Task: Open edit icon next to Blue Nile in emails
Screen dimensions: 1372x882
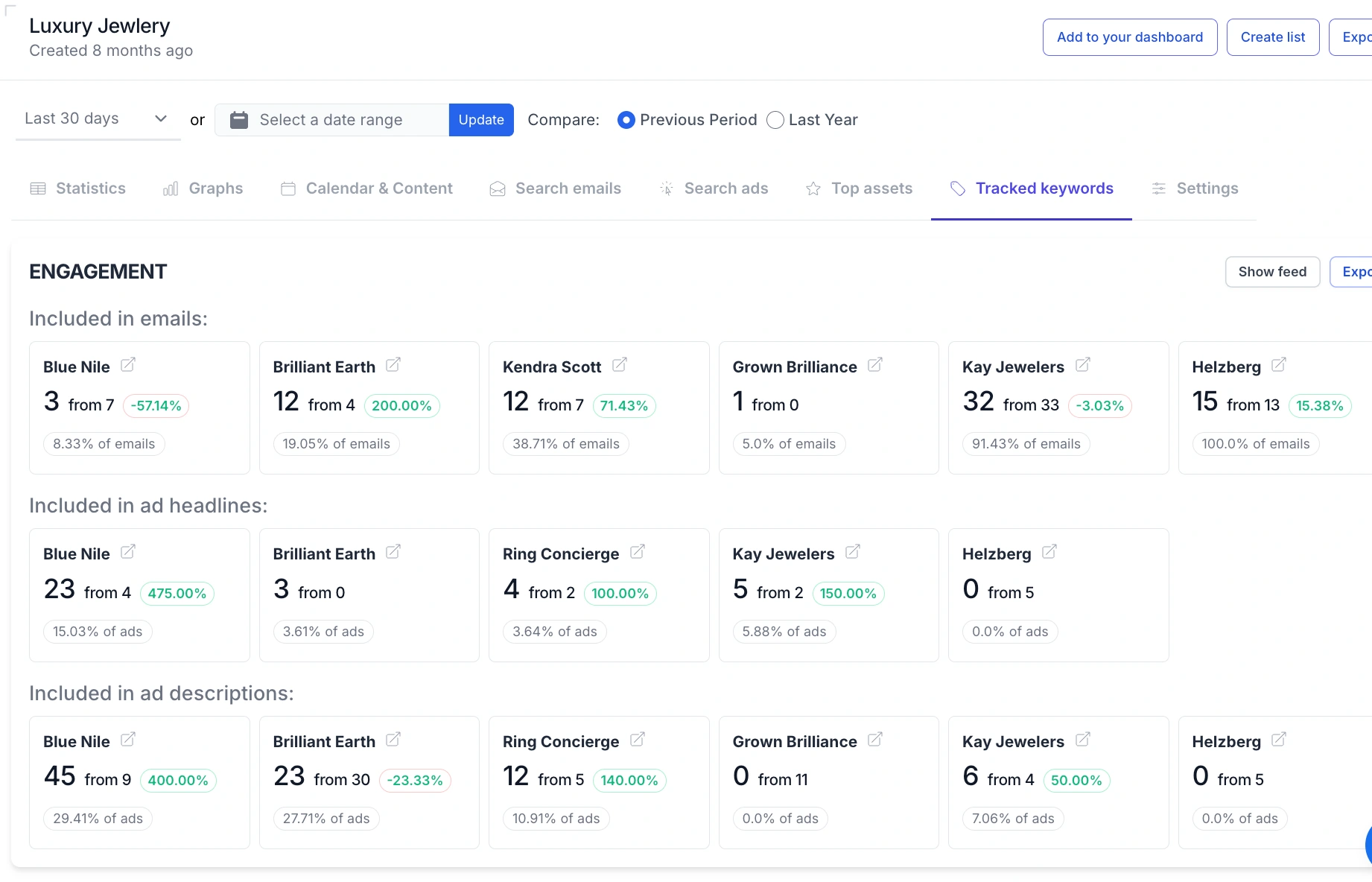Action: [x=128, y=365]
